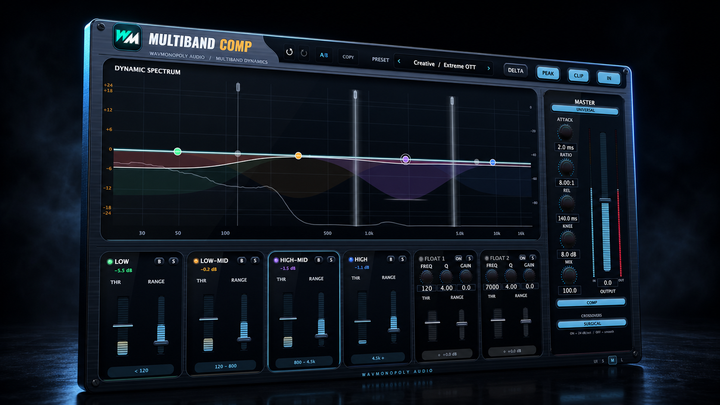
Task: Toggle FLOAT 1 ON switch
Action: pyautogui.click(x=458, y=258)
